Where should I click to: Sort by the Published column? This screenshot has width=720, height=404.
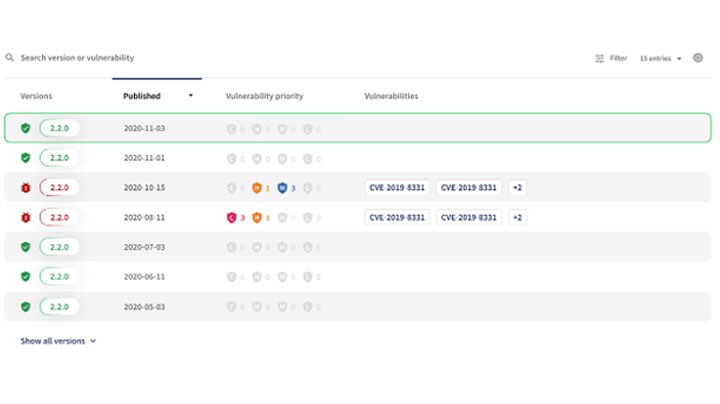(x=142, y=96)
